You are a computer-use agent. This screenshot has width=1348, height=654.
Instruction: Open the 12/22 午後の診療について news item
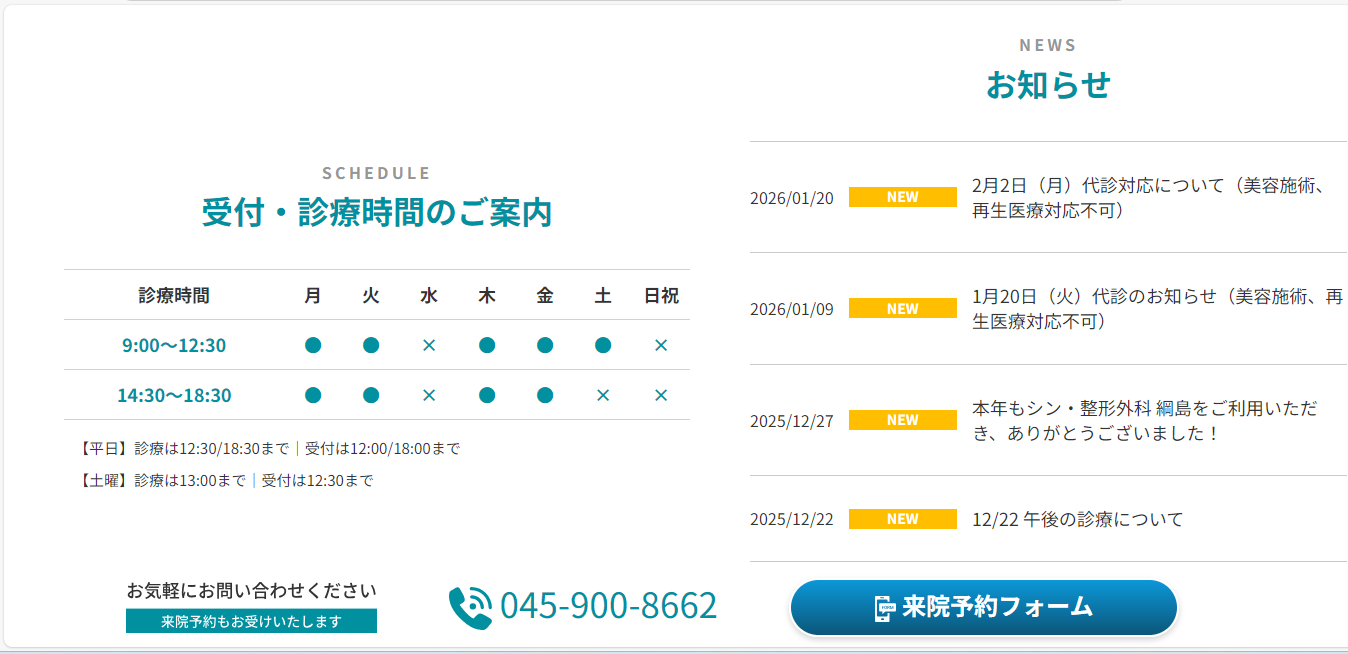tap(1077, 520)
